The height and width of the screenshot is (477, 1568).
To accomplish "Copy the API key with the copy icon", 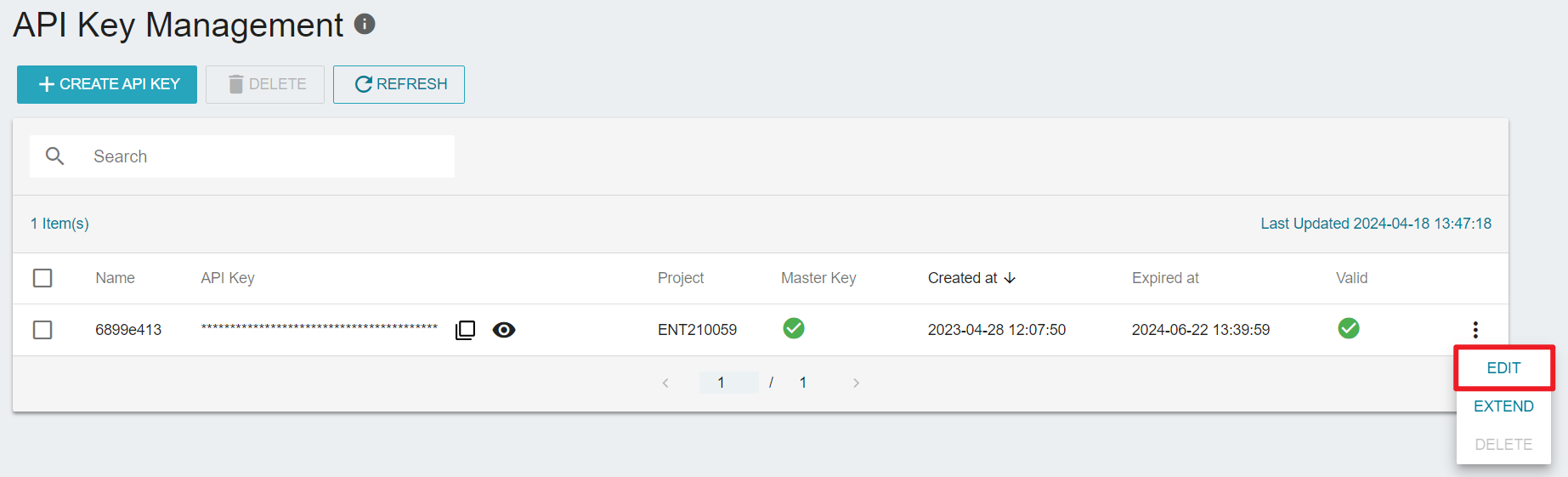I will point(466,330).
